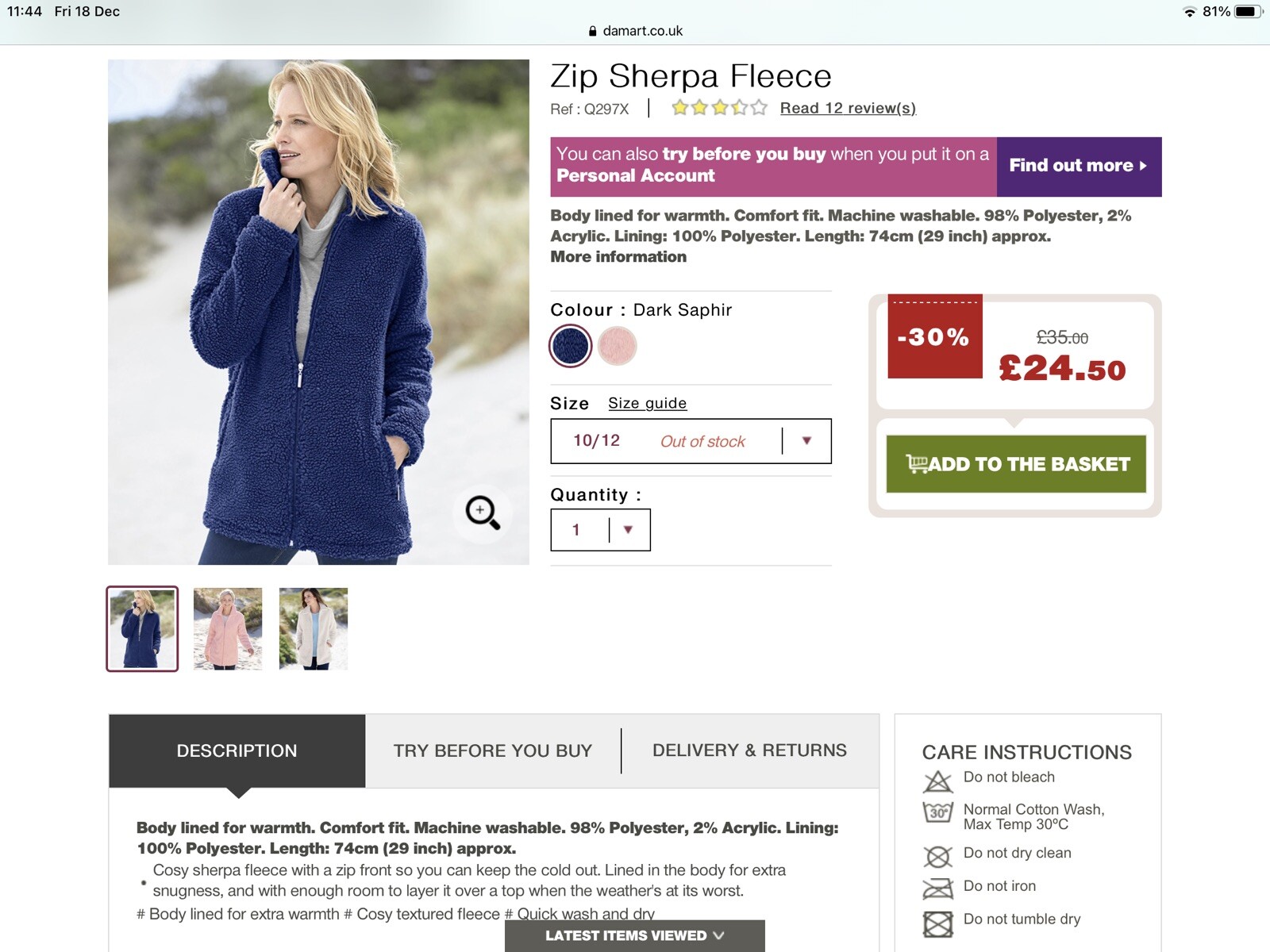Open the 'Size guide' link
Viewport: 1270px width, 952px height.
pos(647,402)
